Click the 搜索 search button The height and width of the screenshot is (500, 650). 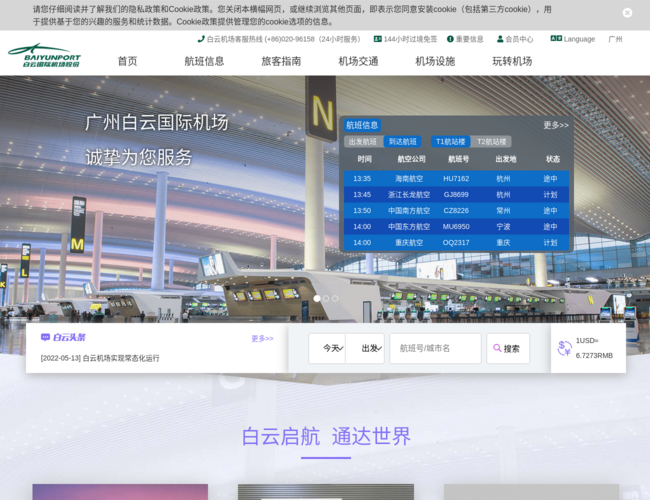click(x=508, y=348)
